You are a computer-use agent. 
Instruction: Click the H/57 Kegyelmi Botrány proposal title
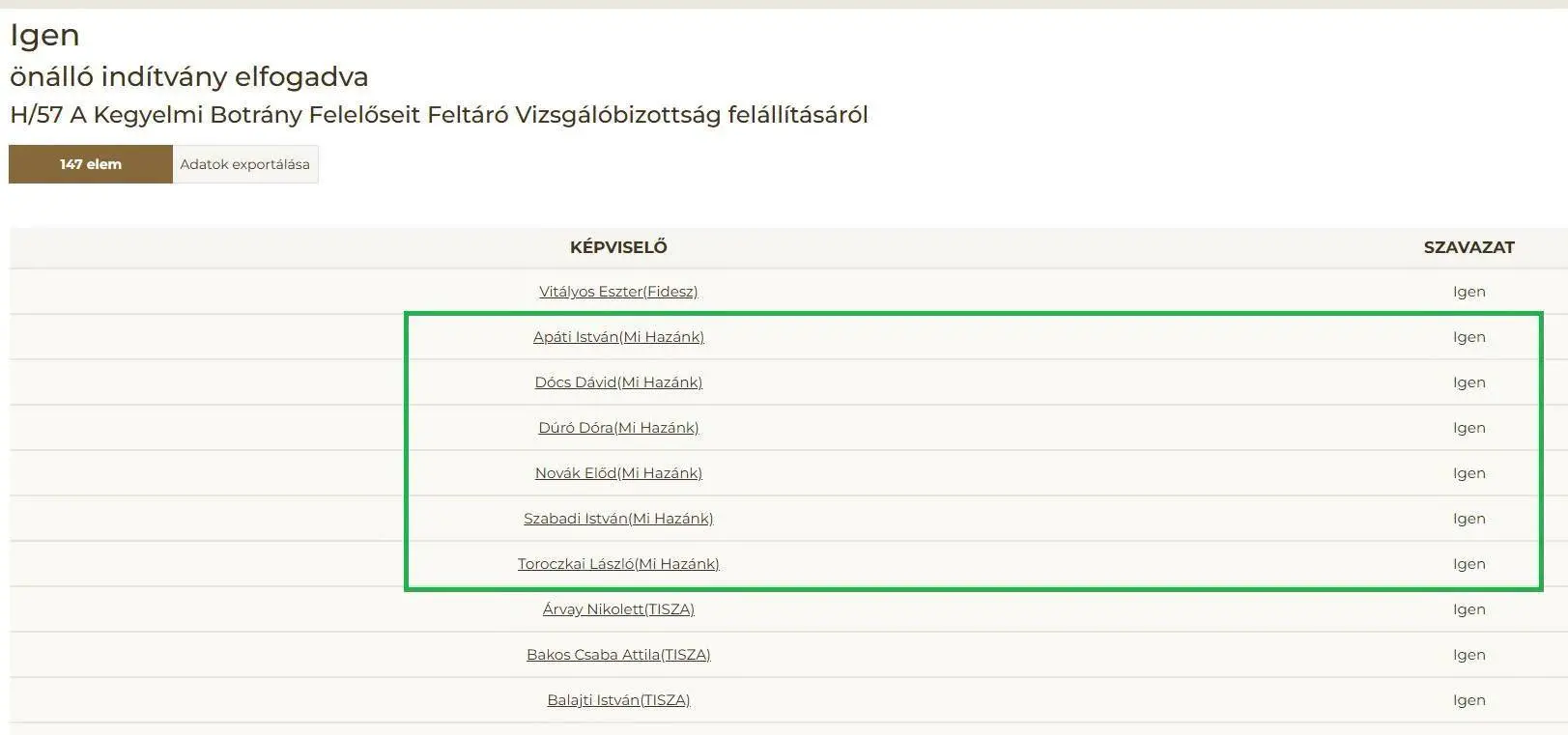pyautogui.click(x=439, y=115)
